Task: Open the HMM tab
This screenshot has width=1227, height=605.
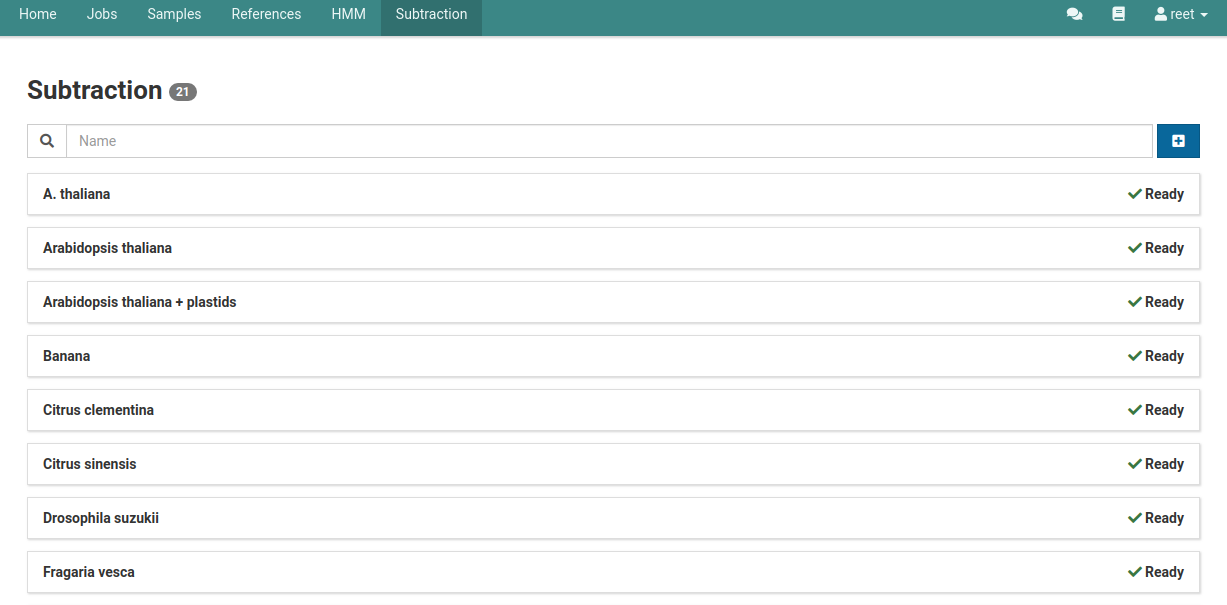Action: 348,15
